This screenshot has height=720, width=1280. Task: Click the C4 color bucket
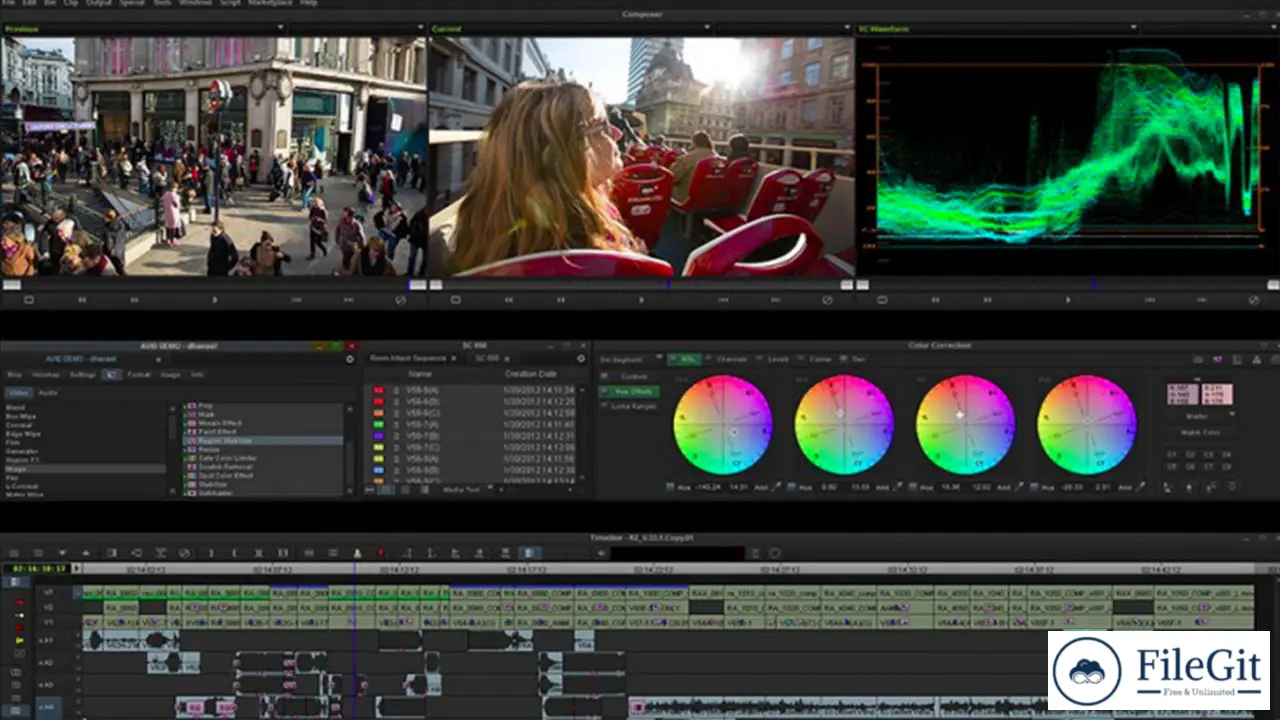coord(1227,454)
